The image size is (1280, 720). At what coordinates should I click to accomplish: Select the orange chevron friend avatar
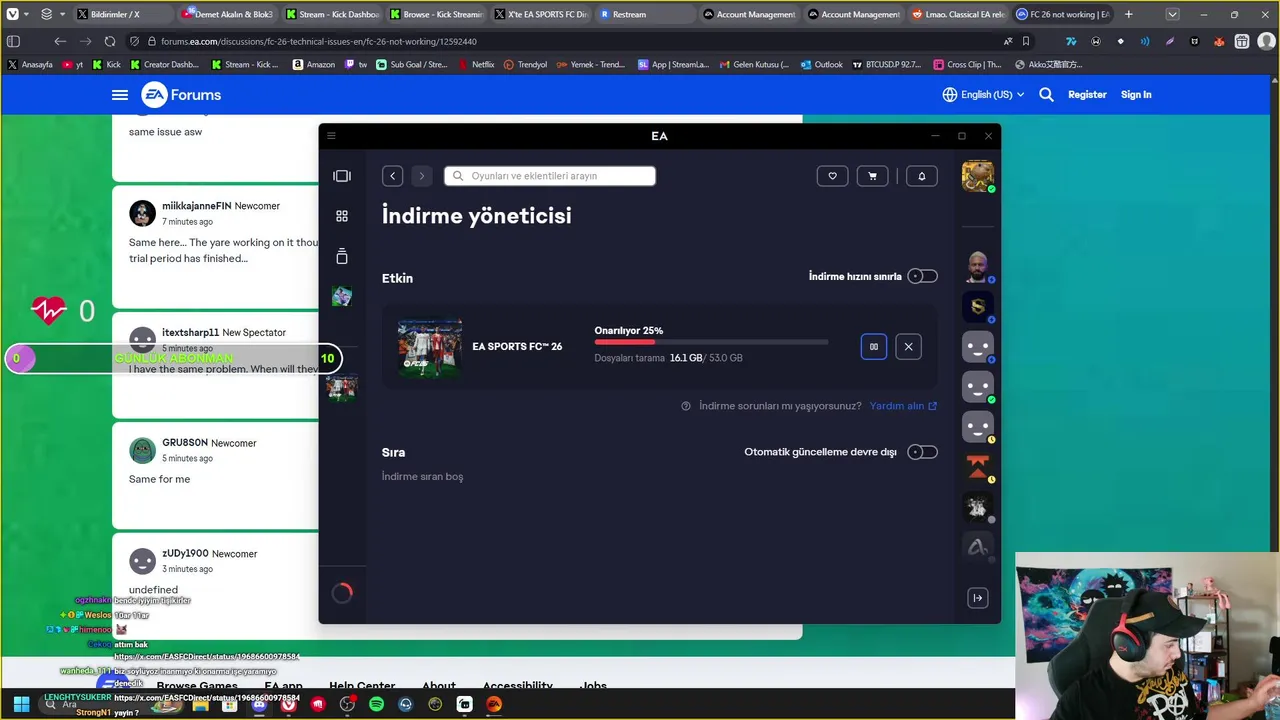point(978,467)
